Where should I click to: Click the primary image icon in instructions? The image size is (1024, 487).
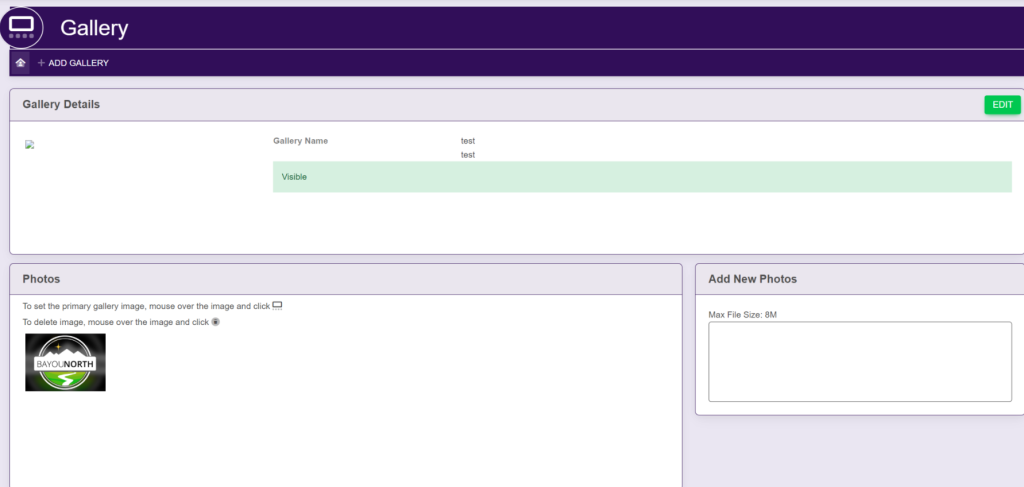click(278, 305)
